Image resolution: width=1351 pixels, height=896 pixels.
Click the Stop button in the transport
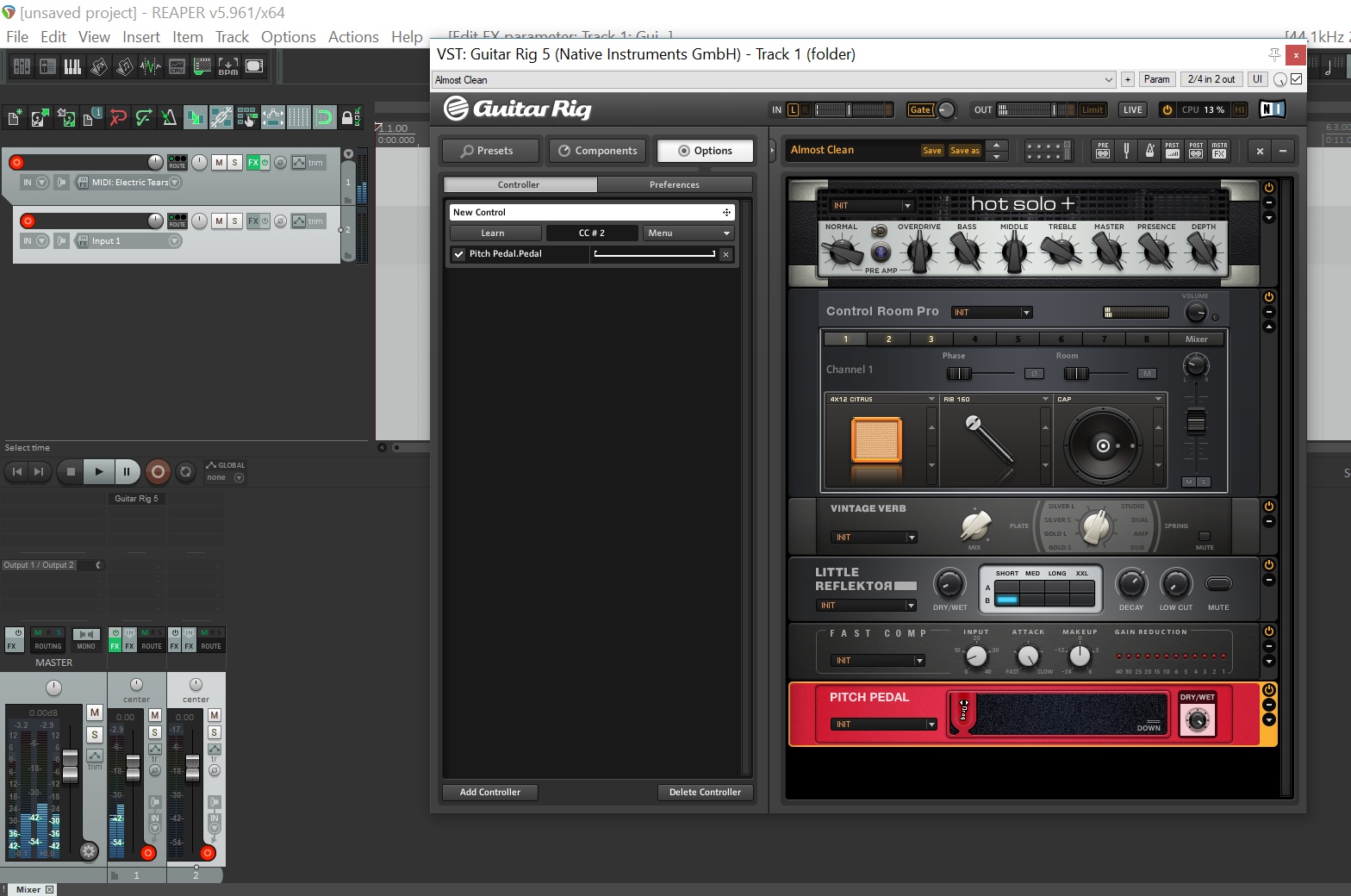pos(72,471)
